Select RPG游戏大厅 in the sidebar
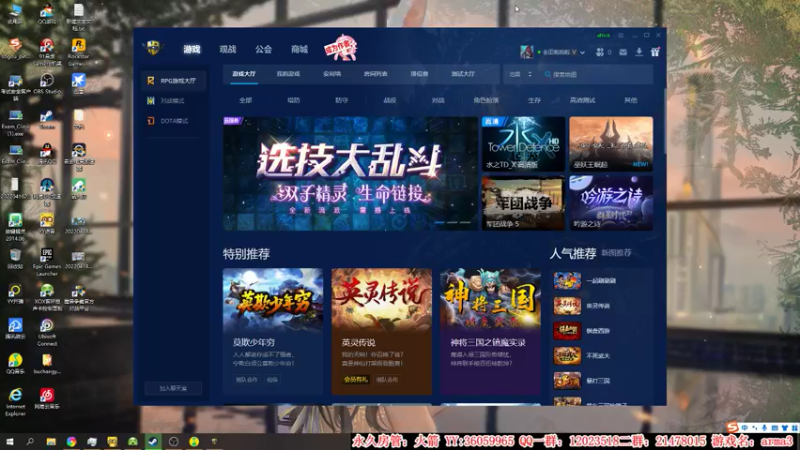The height and width of the screenshot is (450, 800). tap(173, 81)
